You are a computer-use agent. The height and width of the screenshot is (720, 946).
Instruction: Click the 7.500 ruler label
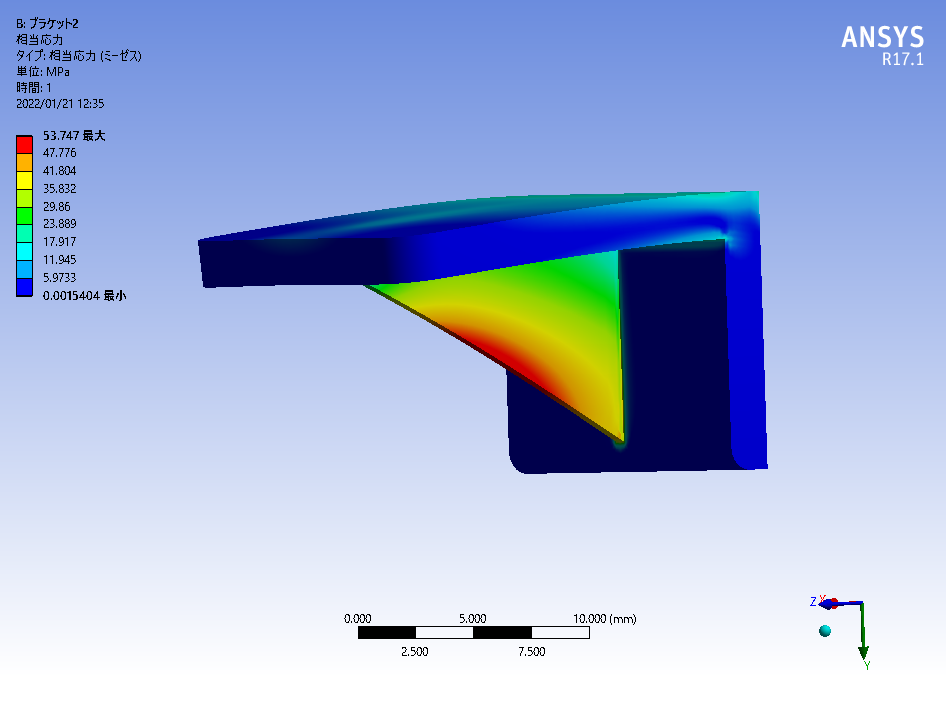tap(532, 652)
